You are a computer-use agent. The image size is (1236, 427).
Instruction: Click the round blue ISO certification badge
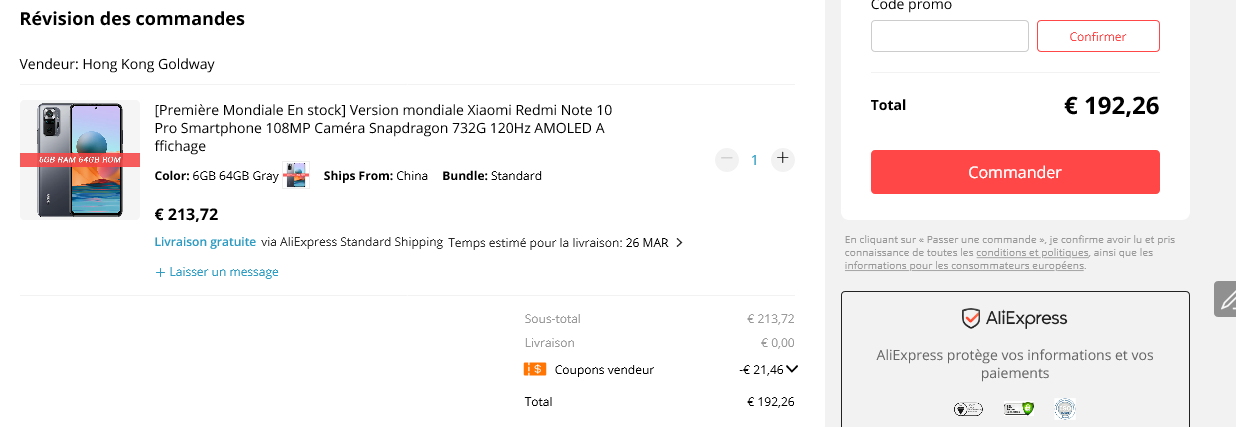point(1065,408)
